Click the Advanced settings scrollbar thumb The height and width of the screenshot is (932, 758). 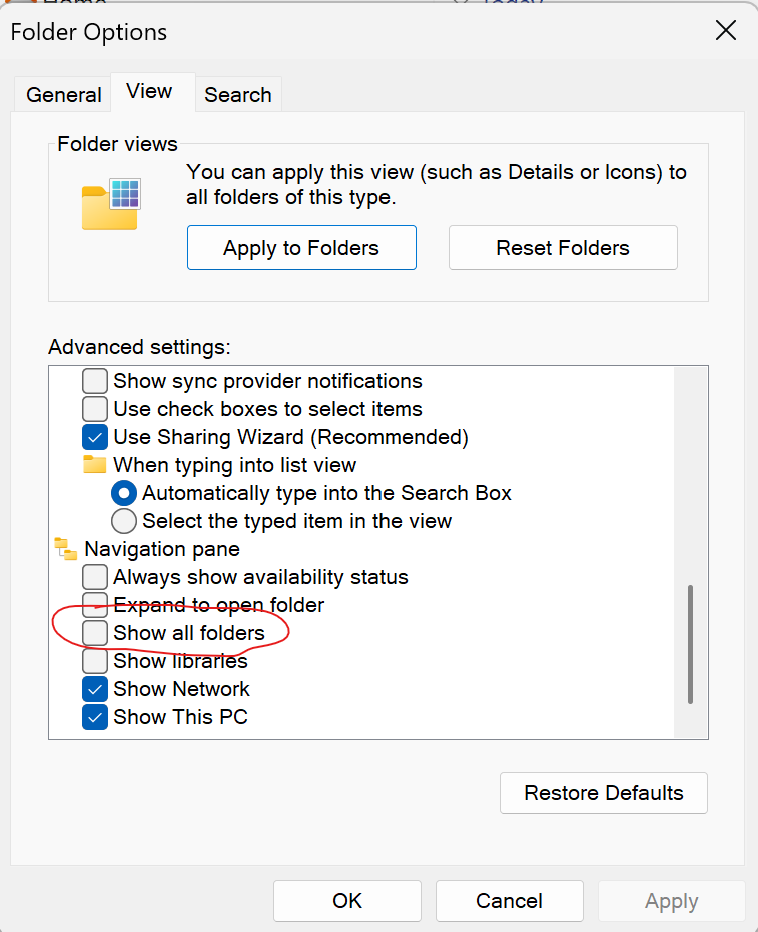coord(690,645)
